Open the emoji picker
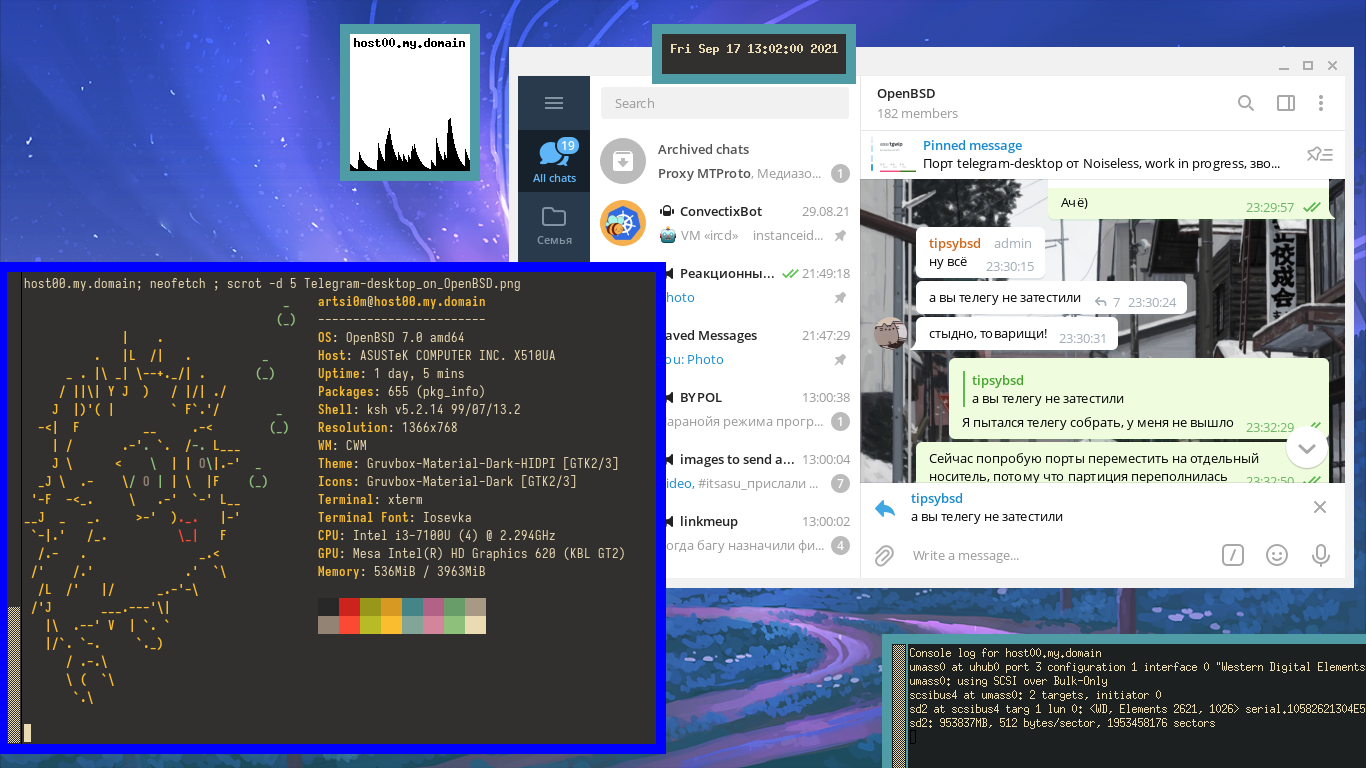This screenshot has height=768, width=1366. (1277, 555)
